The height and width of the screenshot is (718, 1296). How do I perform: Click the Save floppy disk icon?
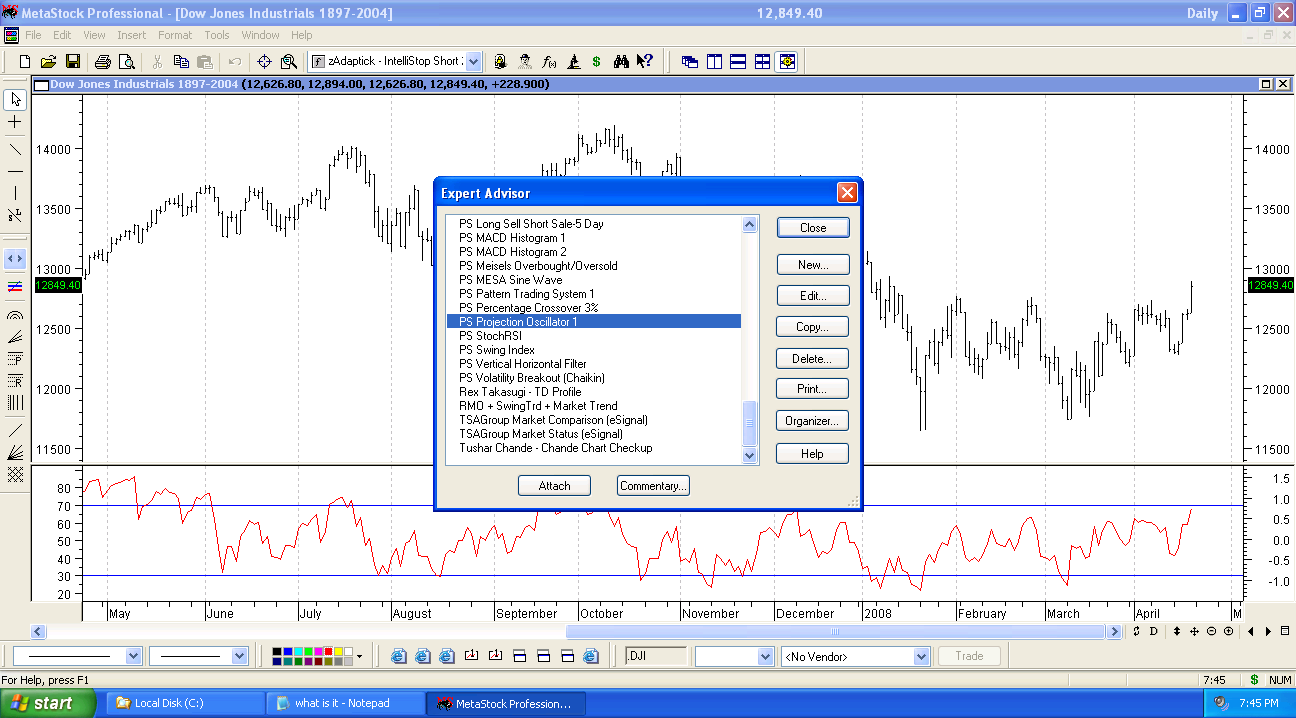click(x=72, y=61)
